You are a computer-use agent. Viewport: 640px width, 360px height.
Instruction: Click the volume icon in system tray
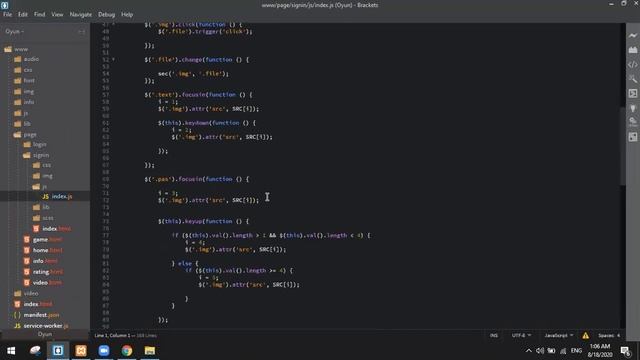click(x=540, y=351)
